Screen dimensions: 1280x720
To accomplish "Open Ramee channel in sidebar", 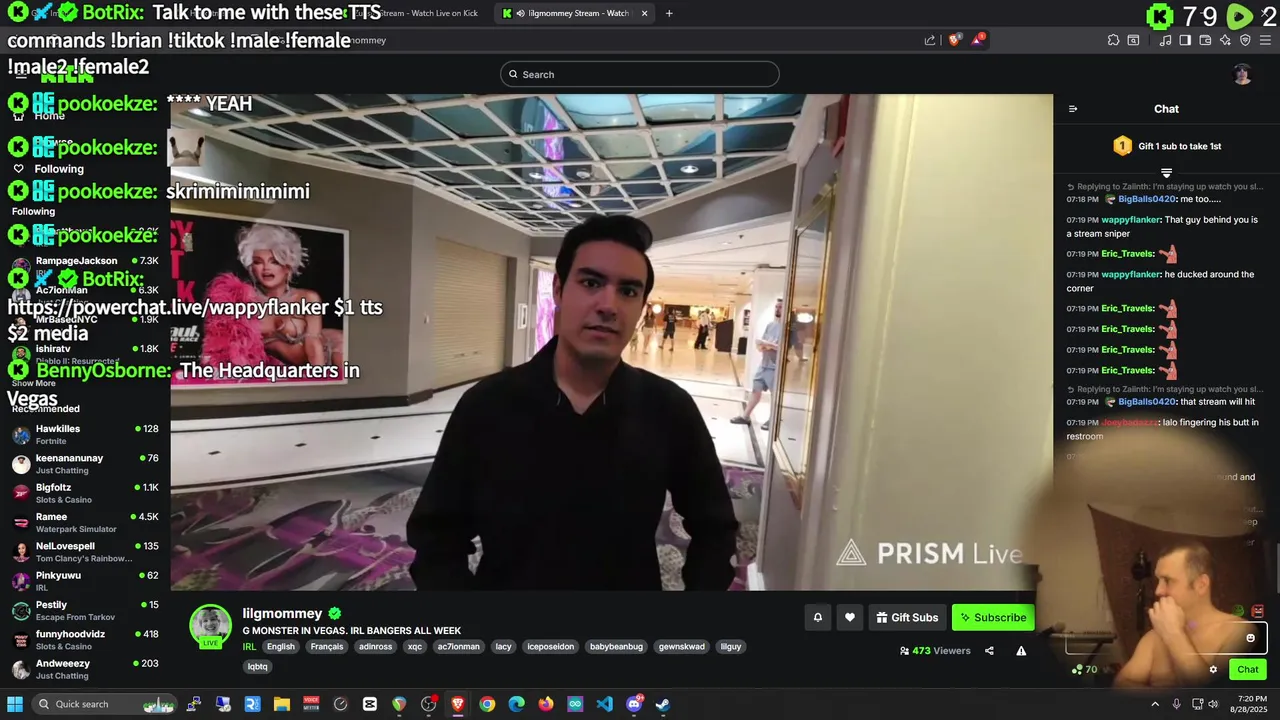I will click(x=85, y=522).
